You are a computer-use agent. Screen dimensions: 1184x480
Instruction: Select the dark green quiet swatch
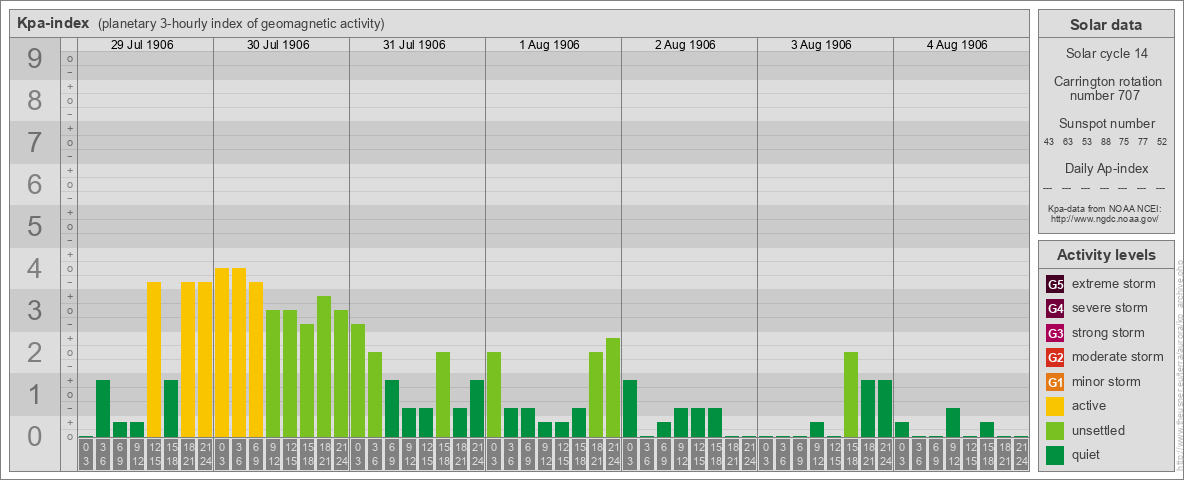pos(1055,454)
